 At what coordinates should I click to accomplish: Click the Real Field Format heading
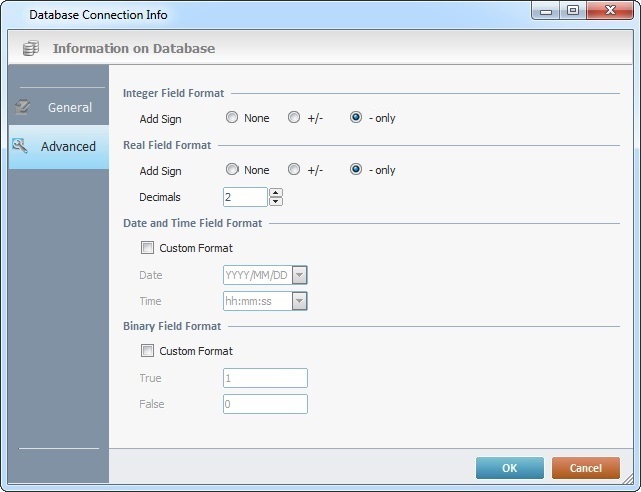[x=167, y=145]
